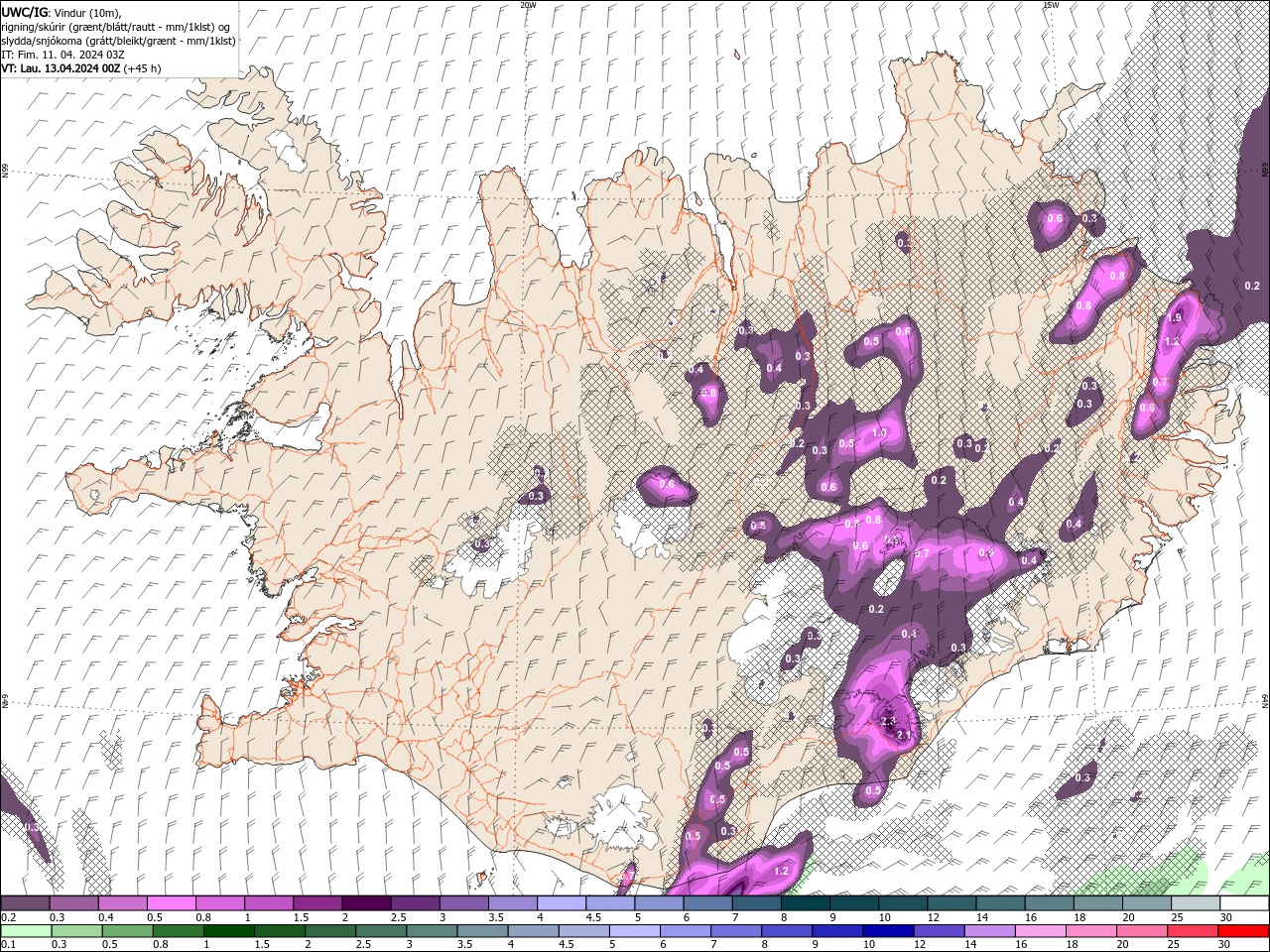Click the first grey-purple snow swatch labelled 0.2
Image resolution: width=1270 pixels, height=952 pixels.
point(25,903)
